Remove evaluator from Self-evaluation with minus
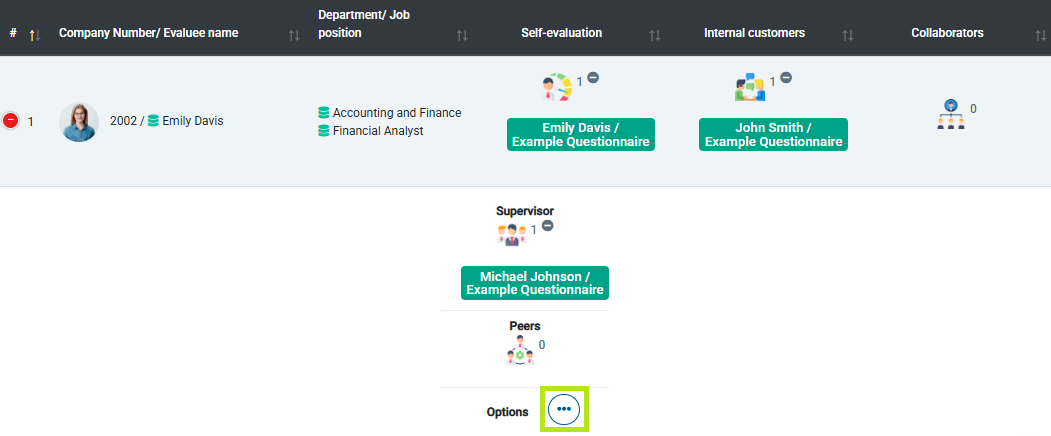Image resolution: width=1051 pixels, height=436 pixels. 593,78
